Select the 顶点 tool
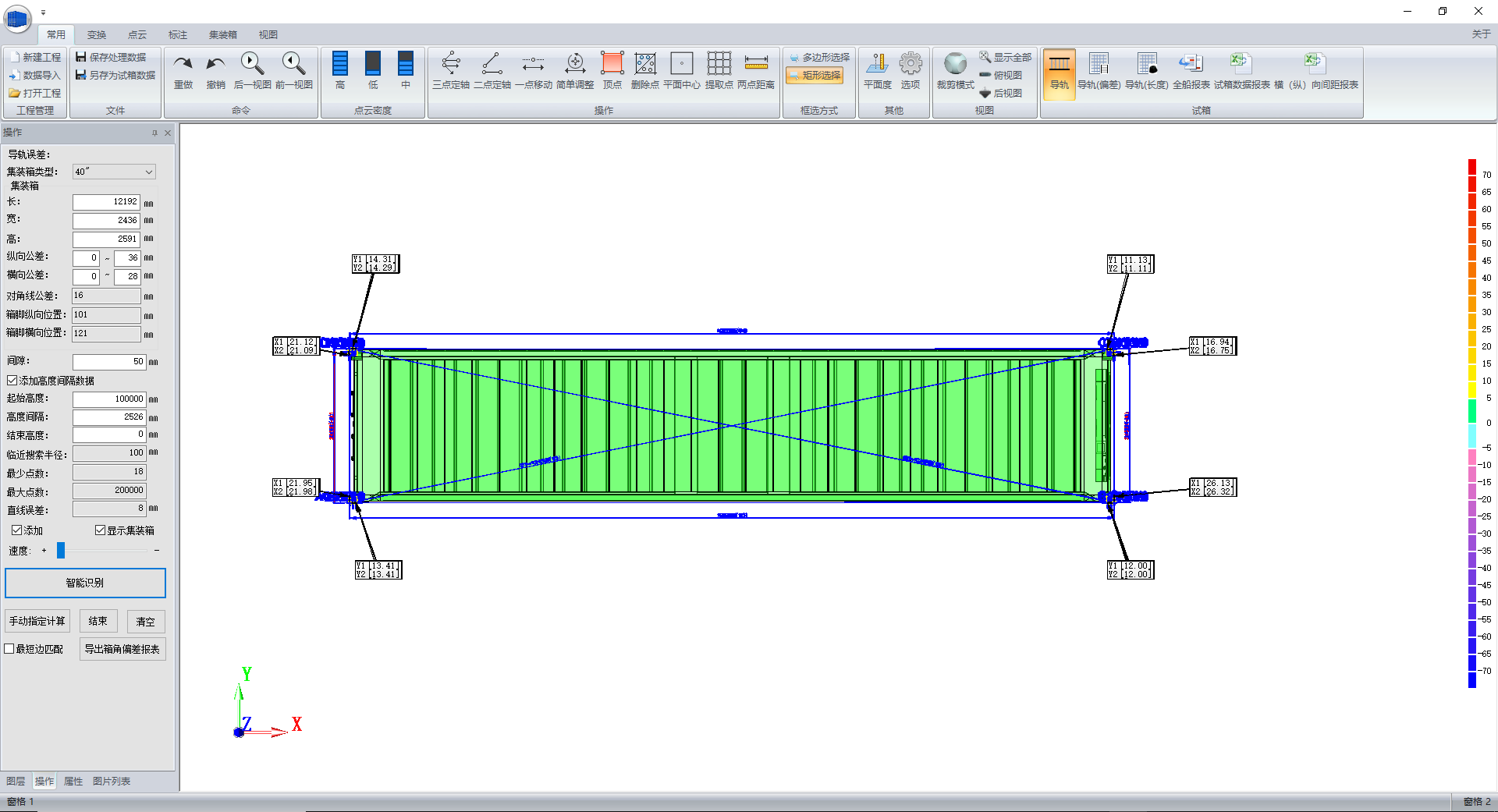 tap(612, 71)
